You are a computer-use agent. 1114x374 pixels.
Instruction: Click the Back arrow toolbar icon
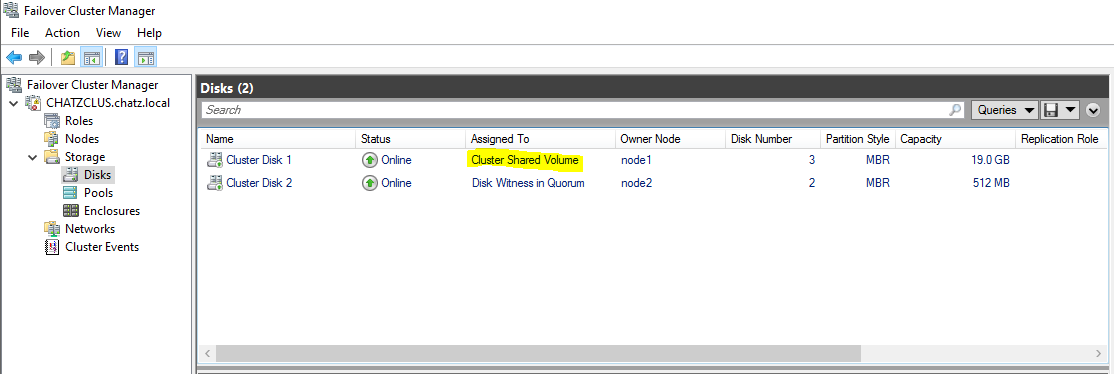click(x=13, y=57)
